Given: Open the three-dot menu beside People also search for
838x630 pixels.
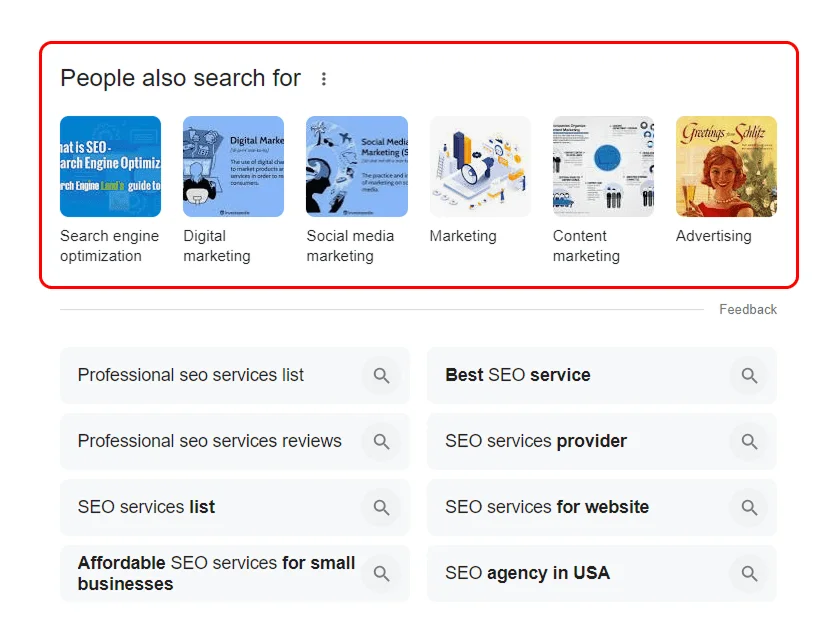Looking at the screenshot, I should (324, 77).
